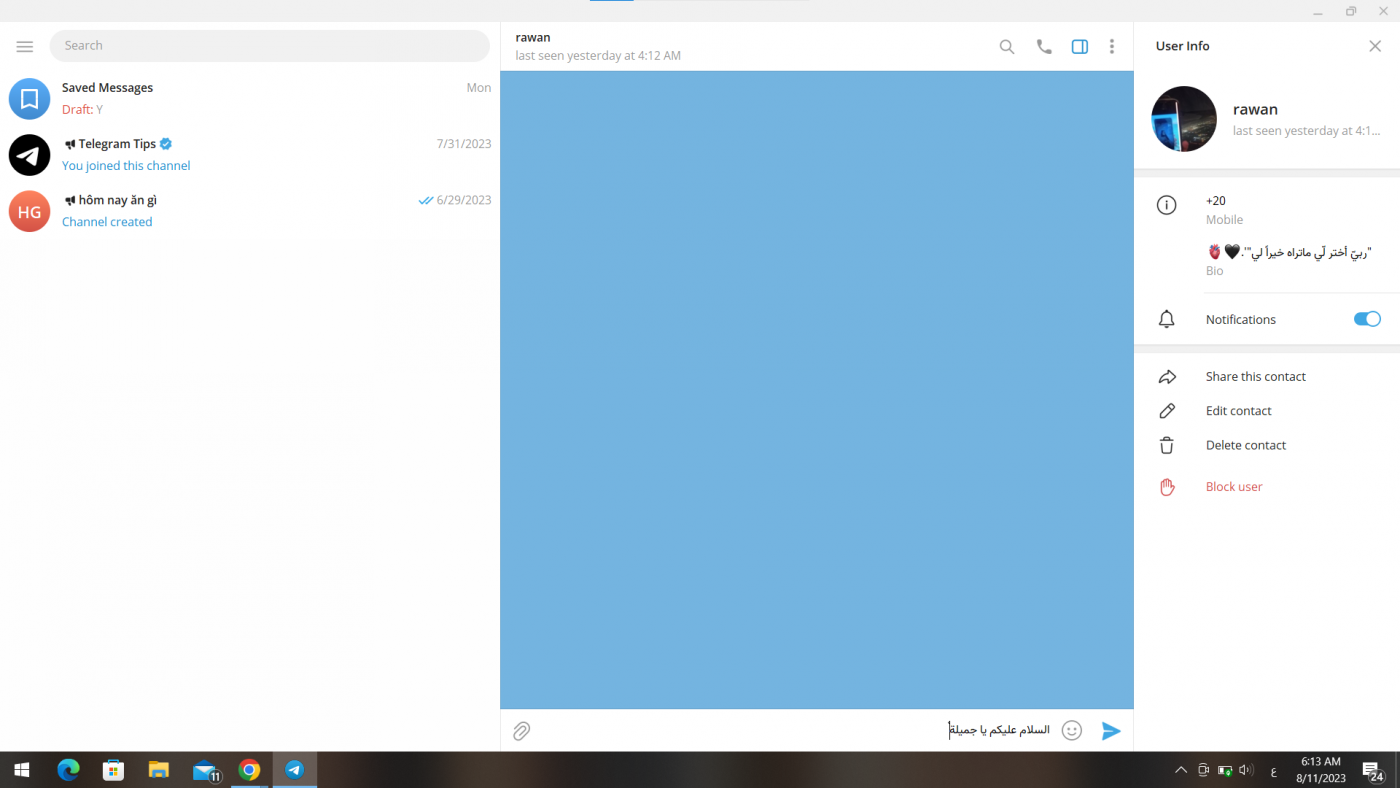Image resolution: width=1400 pixels, height=788 pixels.
Task: Show hidden system tray icons
Action: point(1181,770)
